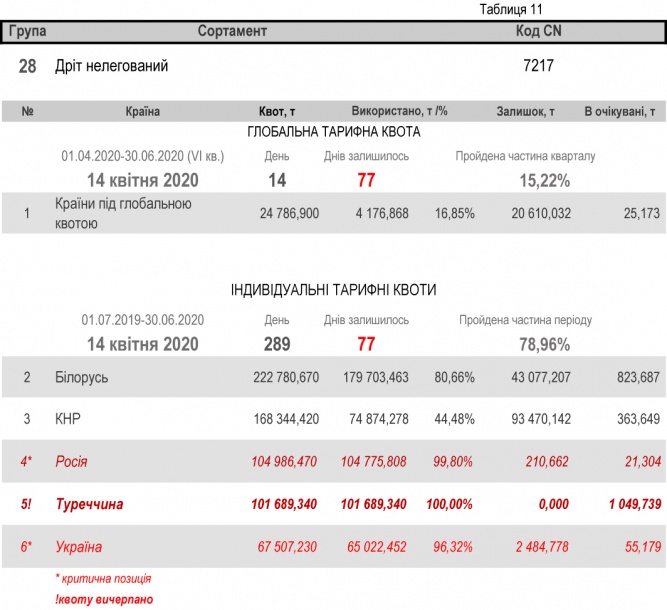Select the 'Країна' column header
Image resolution: width=667 pixels, height=610 pixels.
[x=143, y=112]
